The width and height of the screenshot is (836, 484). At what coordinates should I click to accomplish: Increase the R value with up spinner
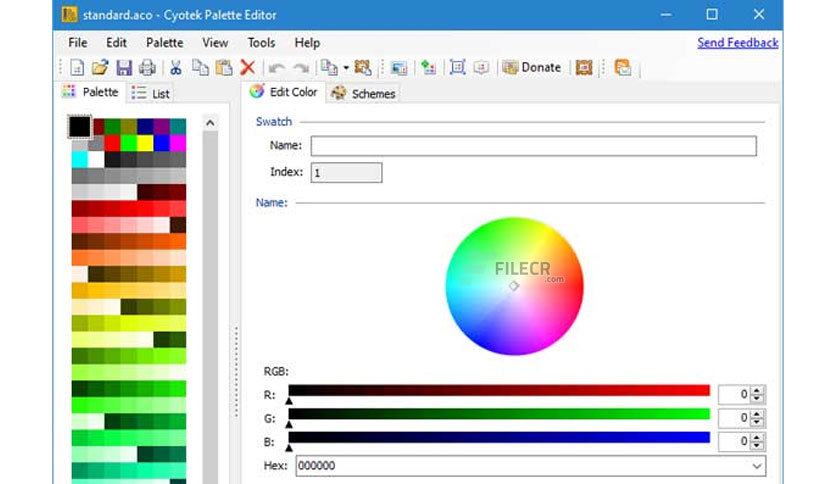(x=757, y=390)
